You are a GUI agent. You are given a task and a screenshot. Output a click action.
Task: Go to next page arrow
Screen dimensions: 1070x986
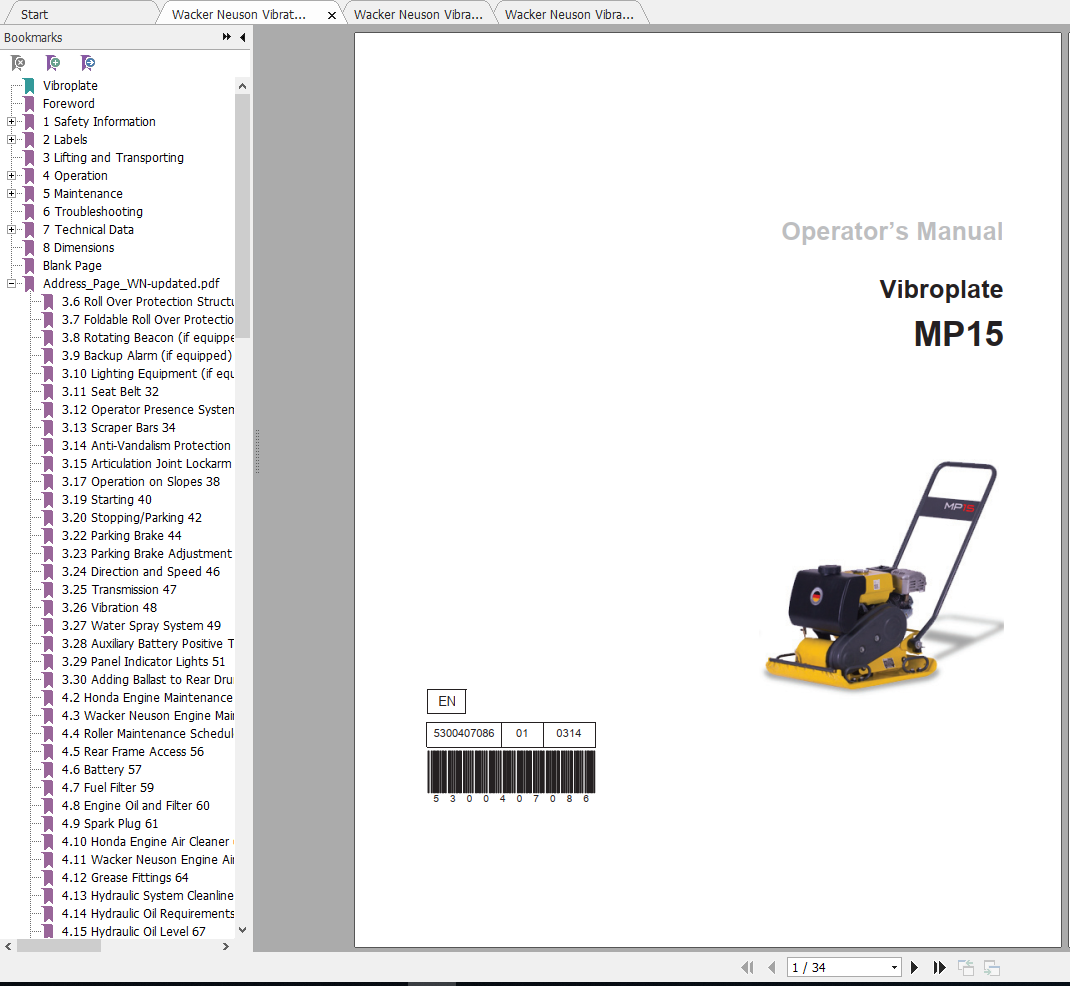click(914, 967)
